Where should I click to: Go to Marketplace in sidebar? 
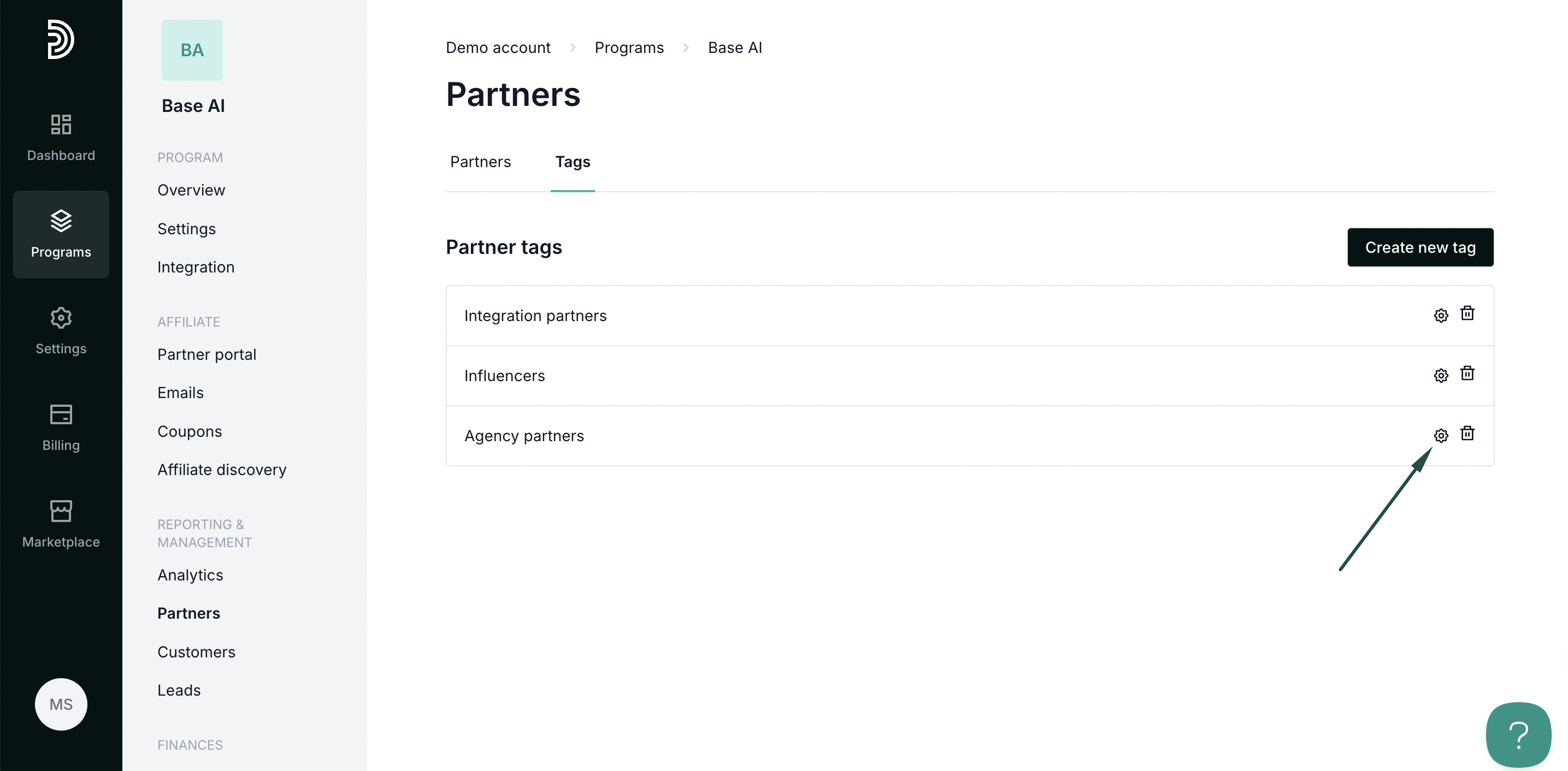[61, 524]
